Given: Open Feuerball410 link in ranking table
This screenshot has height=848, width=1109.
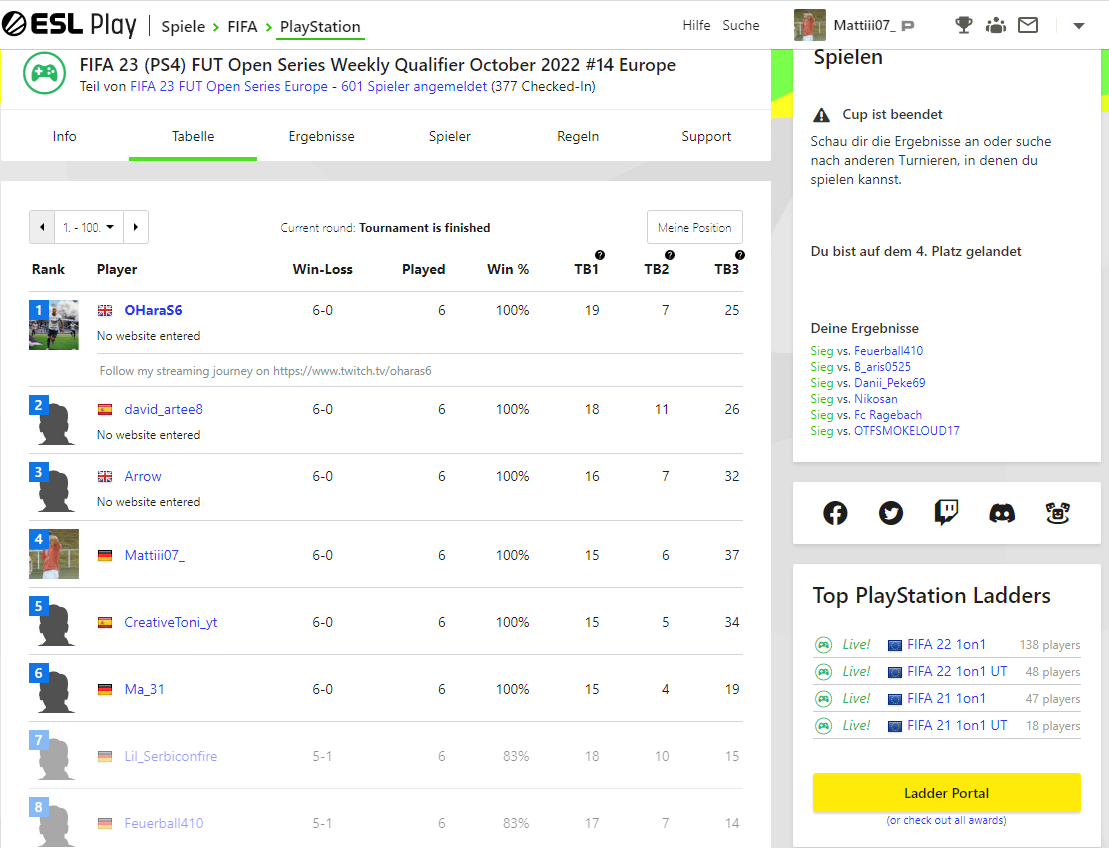Looking at the screenshot, I should (163, 823).
